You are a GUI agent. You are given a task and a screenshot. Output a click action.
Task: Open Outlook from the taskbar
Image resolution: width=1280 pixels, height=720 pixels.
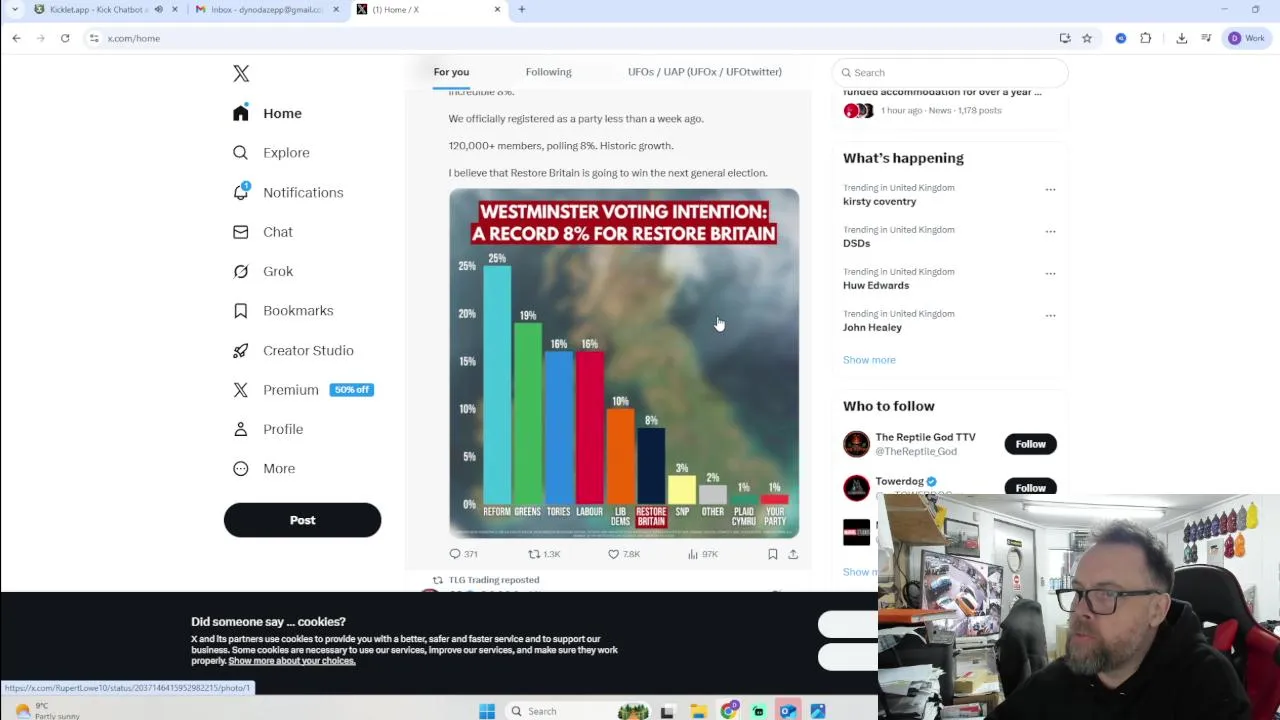[788, 711]
